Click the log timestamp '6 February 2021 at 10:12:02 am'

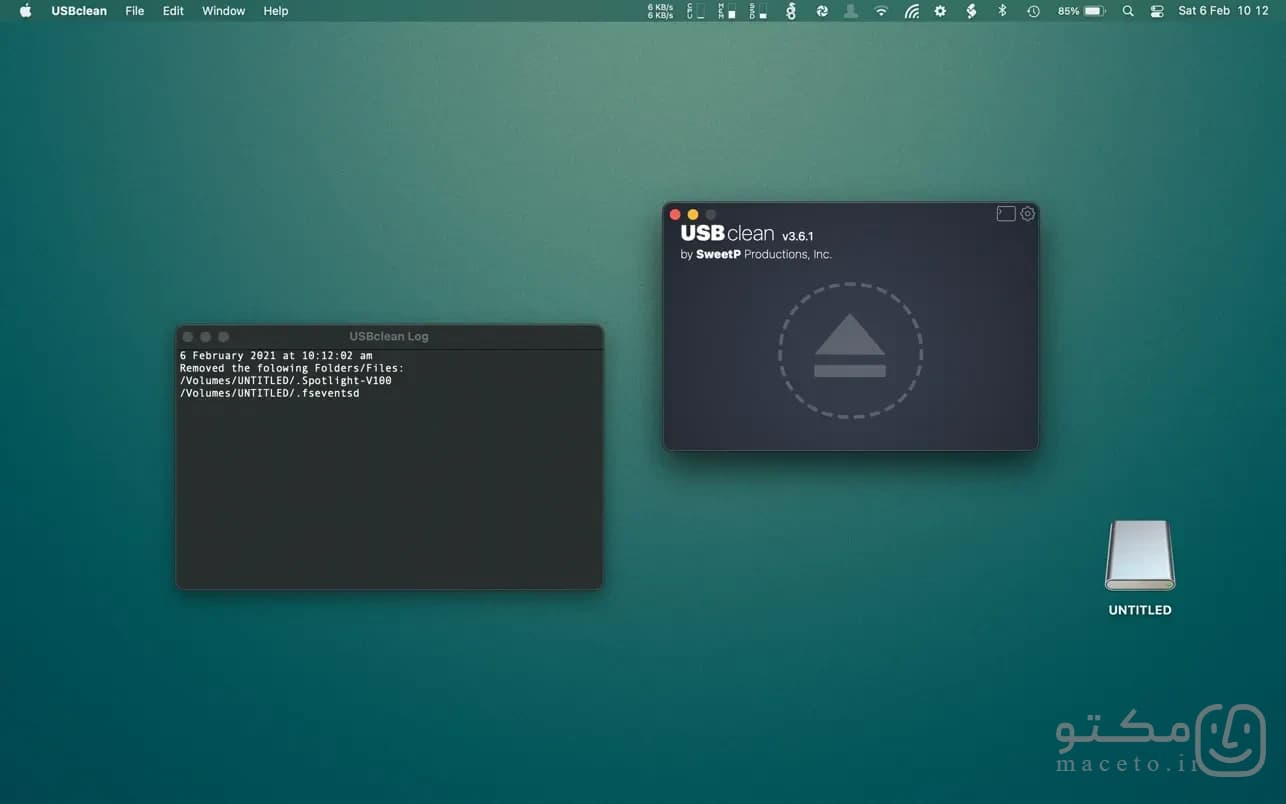(276, 356)
